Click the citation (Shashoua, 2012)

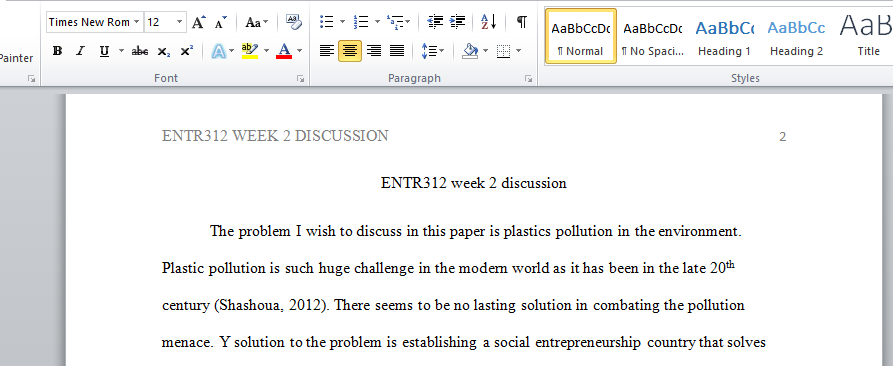coord(272,306)
